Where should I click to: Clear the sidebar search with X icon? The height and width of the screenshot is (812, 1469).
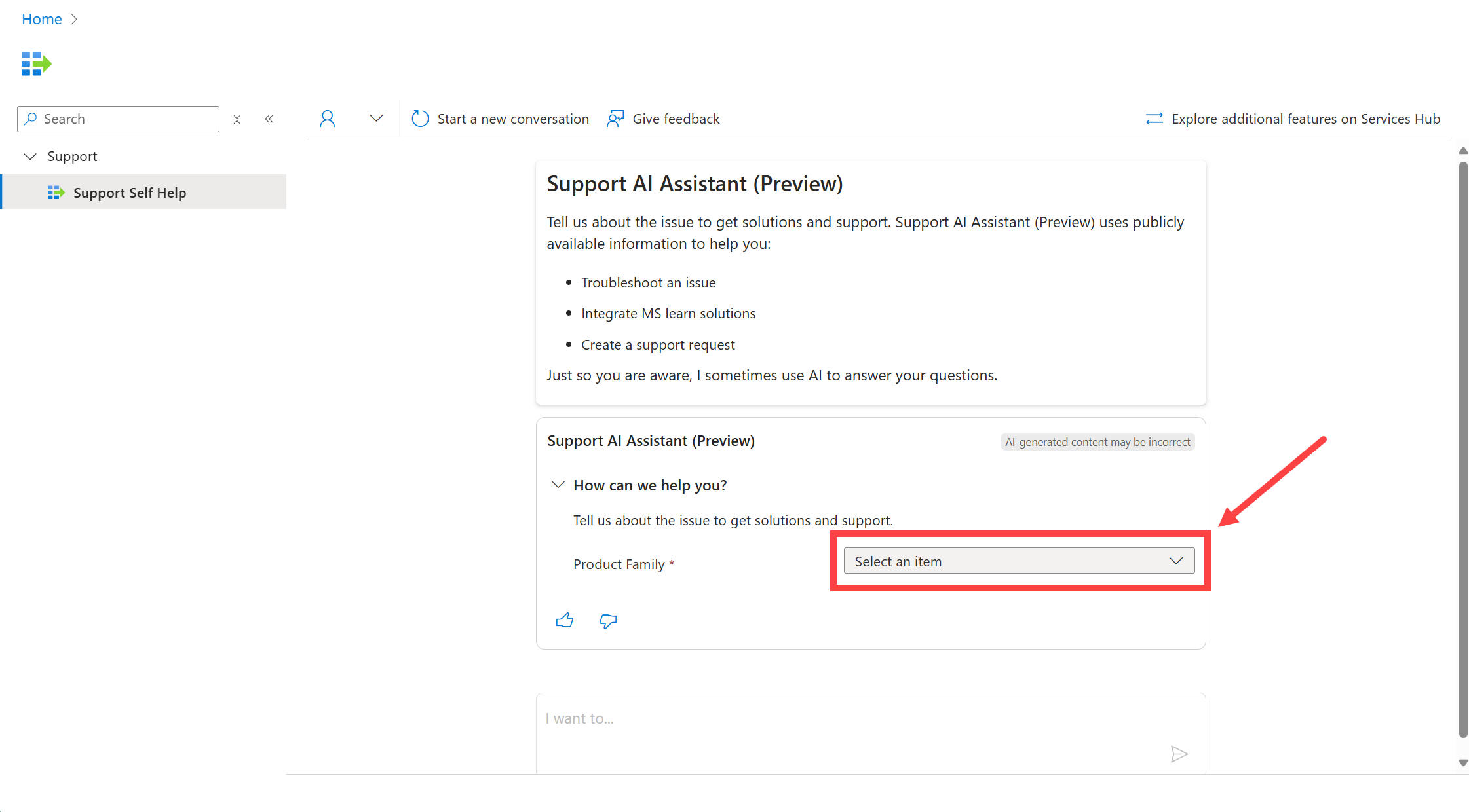[237, 119]
